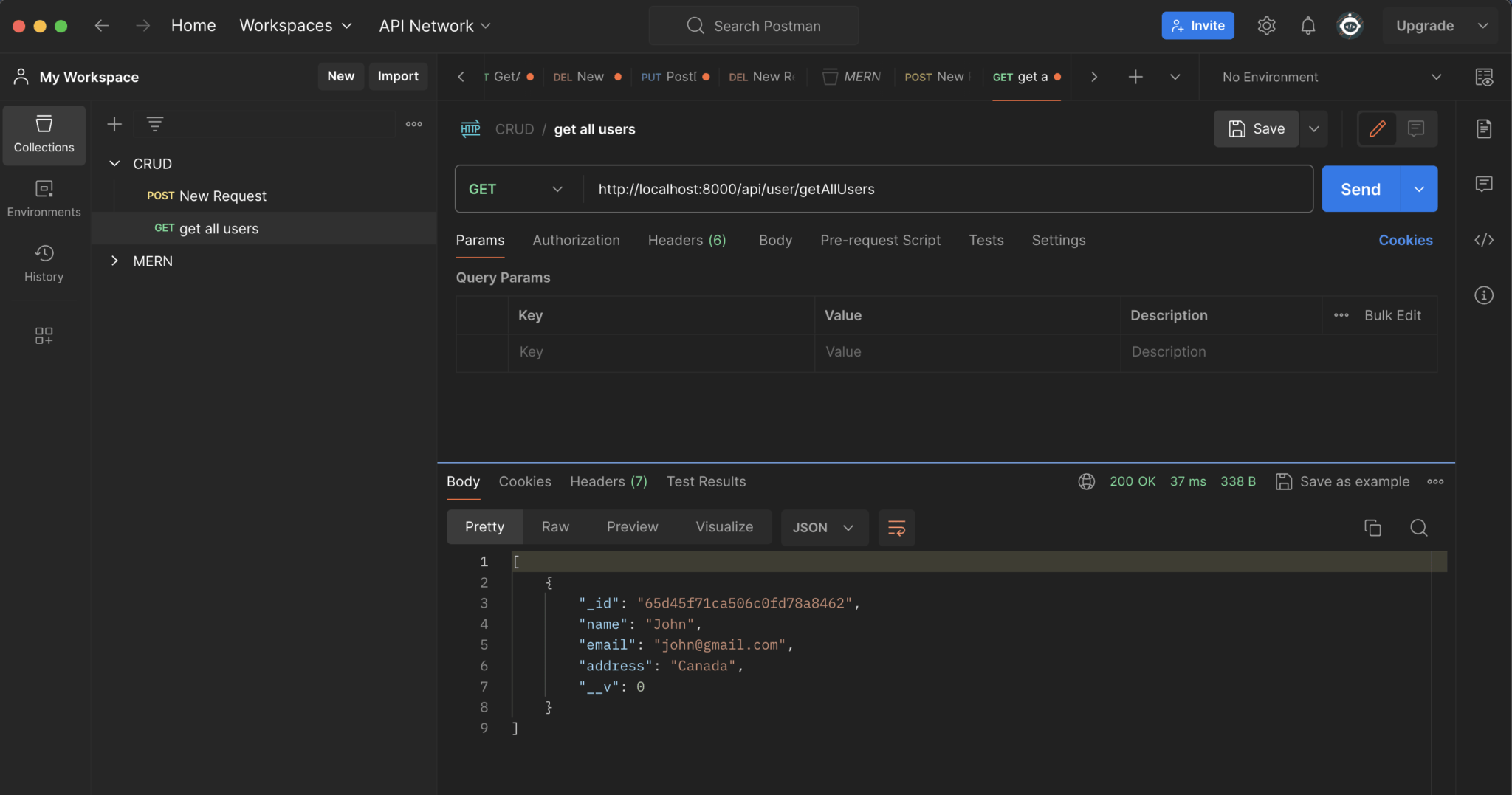The height and width of the screenshot is (795, 1512).
Task: Click the request URL field
Action: coord(948,189)
